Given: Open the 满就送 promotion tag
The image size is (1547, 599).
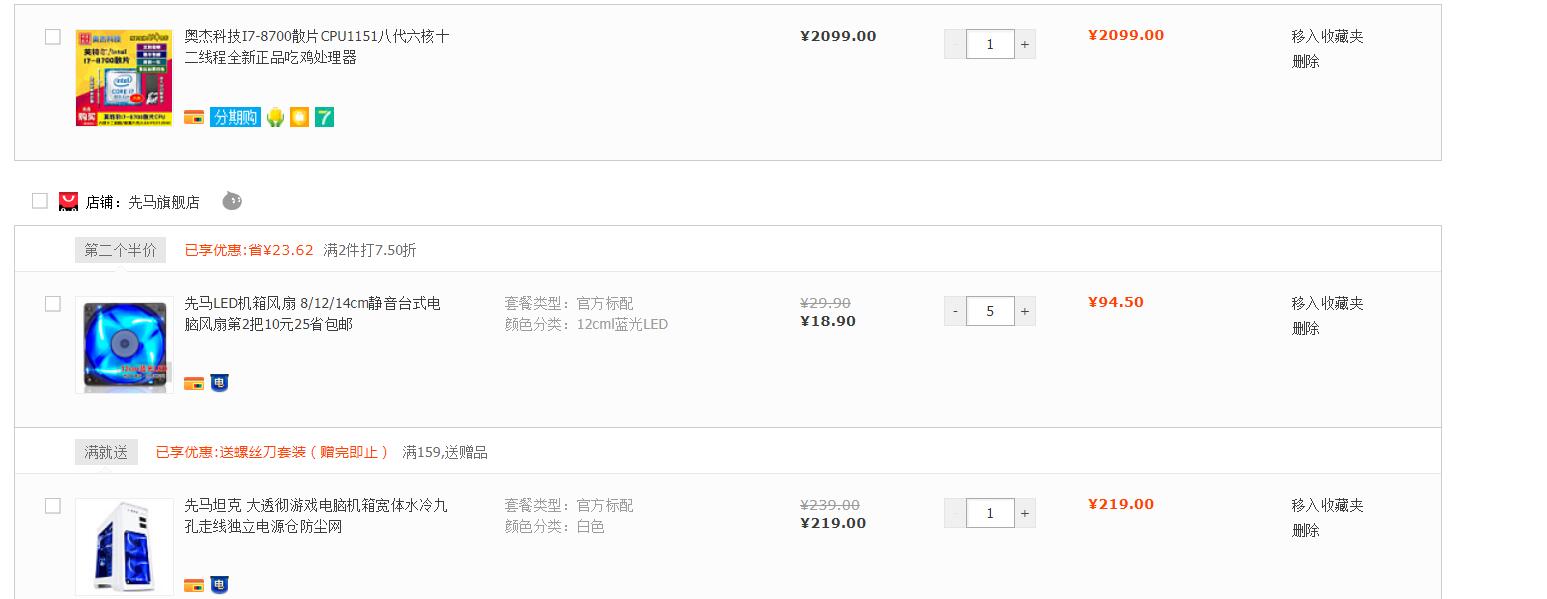Looking at the screenshot, I should (x=106, y=452).
